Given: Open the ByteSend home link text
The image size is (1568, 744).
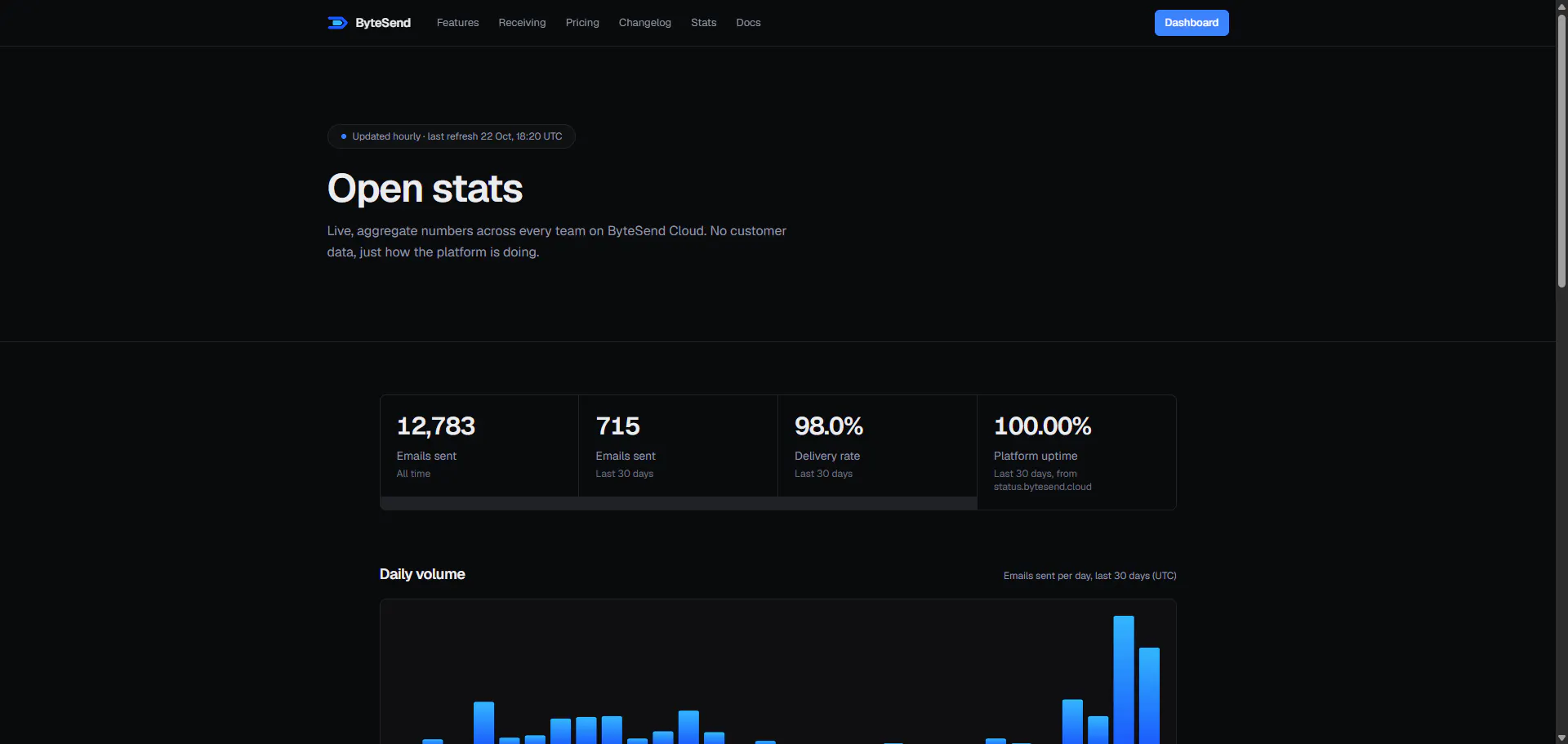Looking at the screenshot, I should 383,23.
